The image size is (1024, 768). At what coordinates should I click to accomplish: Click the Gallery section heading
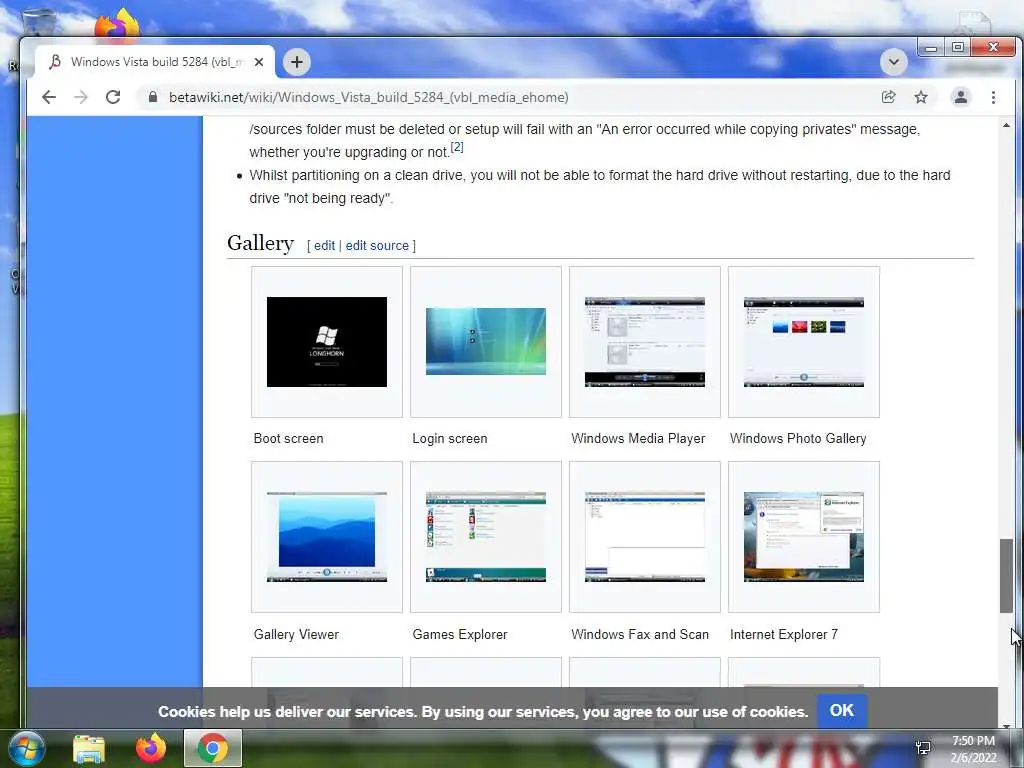[261, 243]
